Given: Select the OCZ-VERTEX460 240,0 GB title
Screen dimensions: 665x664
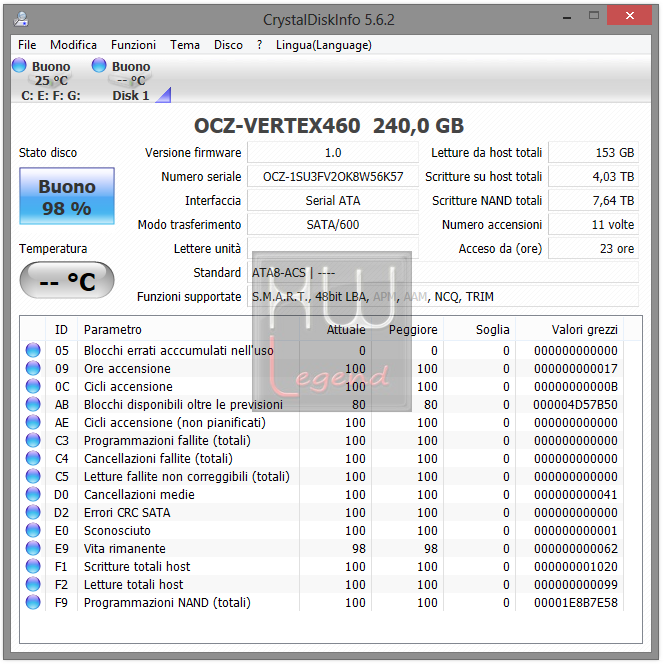Looking at the screenshot, I should click(x=329, y=126).
